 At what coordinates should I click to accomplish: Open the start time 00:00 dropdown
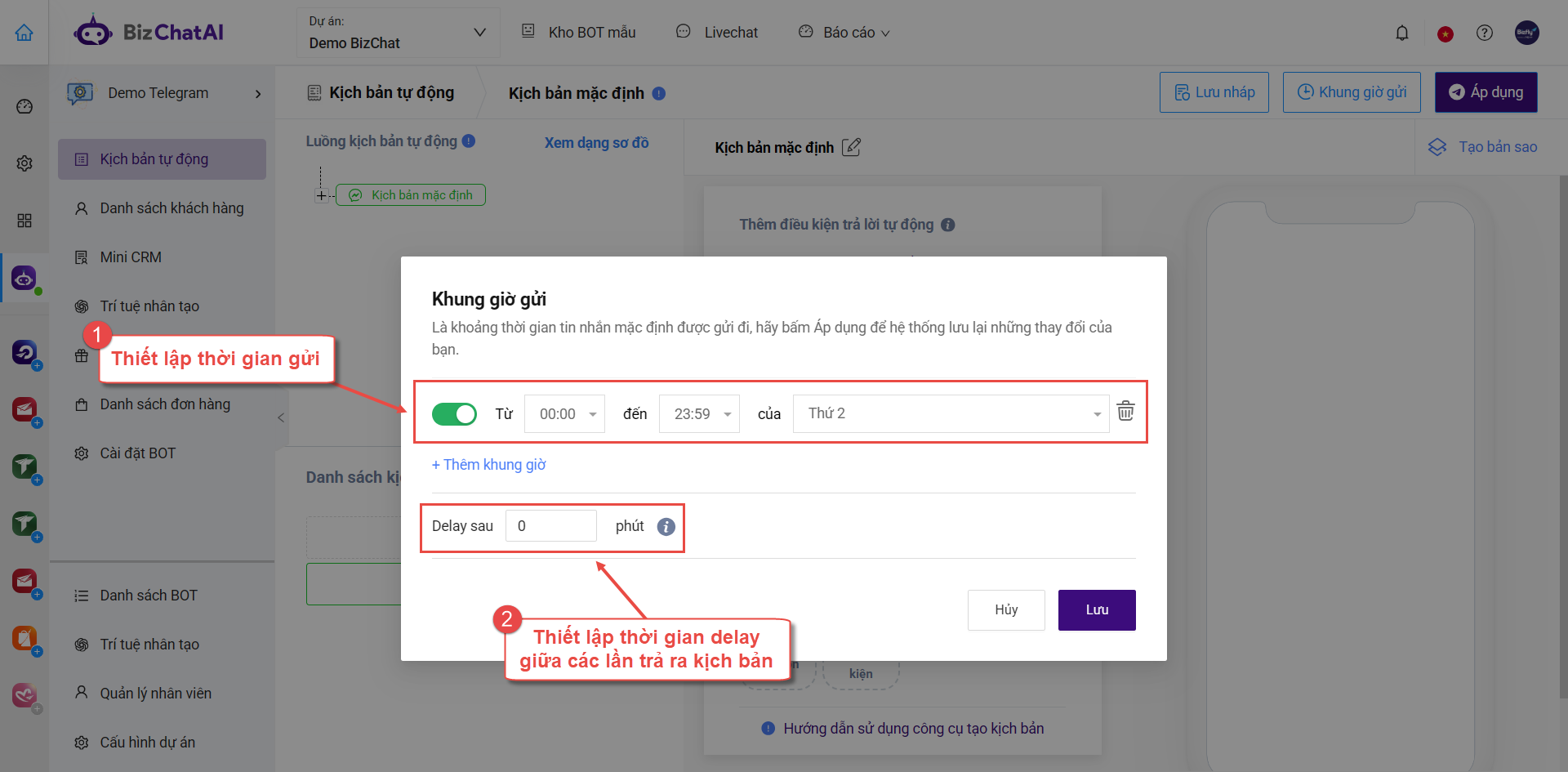(564, 414)
